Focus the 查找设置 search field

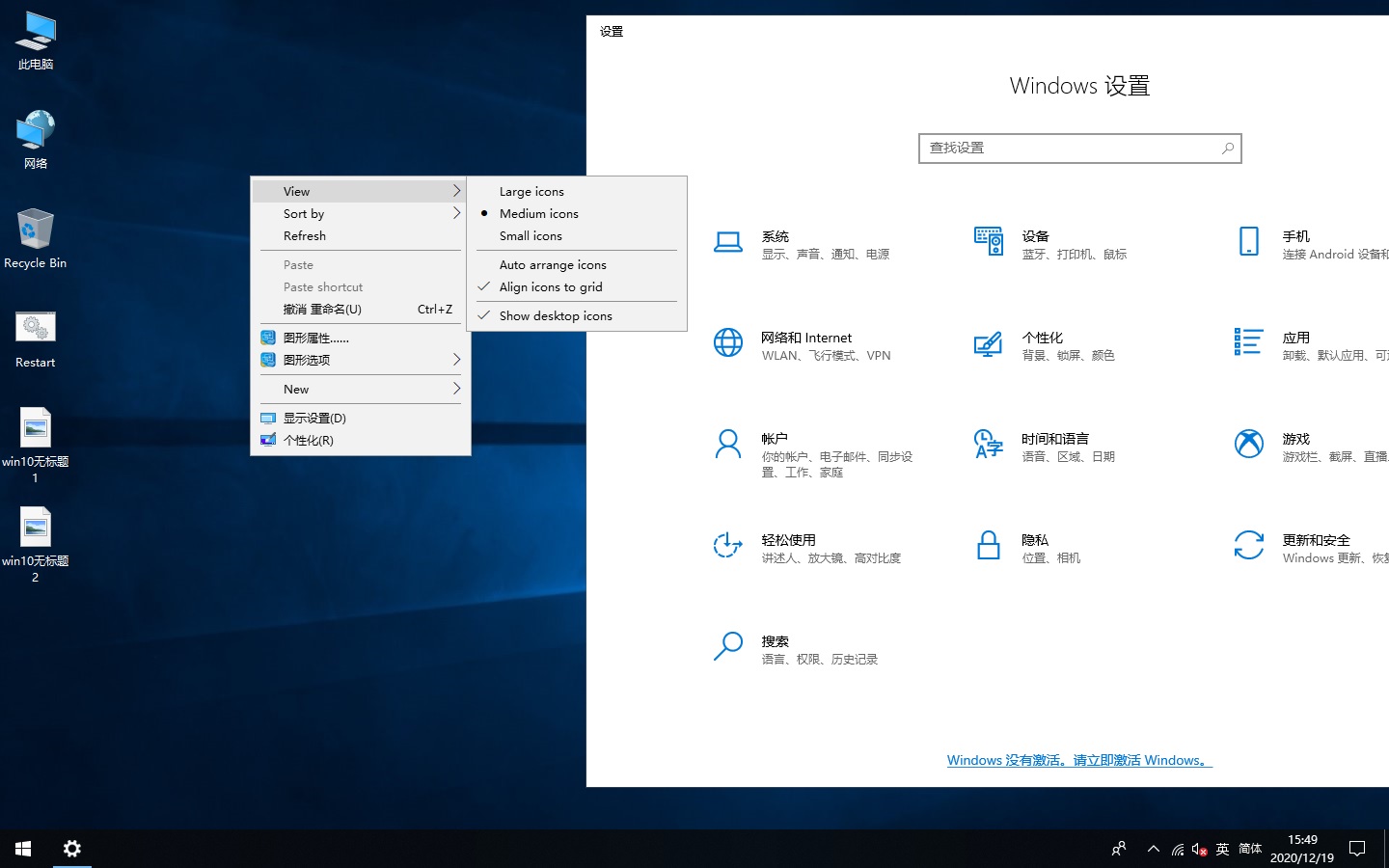(x=1079, y=148)
